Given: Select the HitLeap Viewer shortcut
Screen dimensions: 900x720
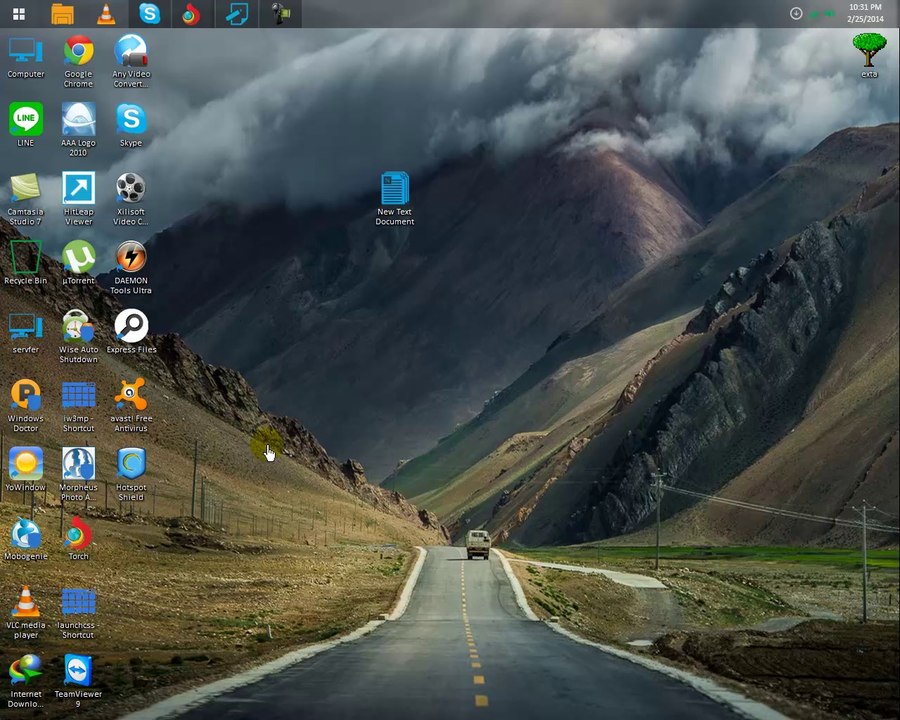Looking at the screenshot, I should tap(79, 198).
